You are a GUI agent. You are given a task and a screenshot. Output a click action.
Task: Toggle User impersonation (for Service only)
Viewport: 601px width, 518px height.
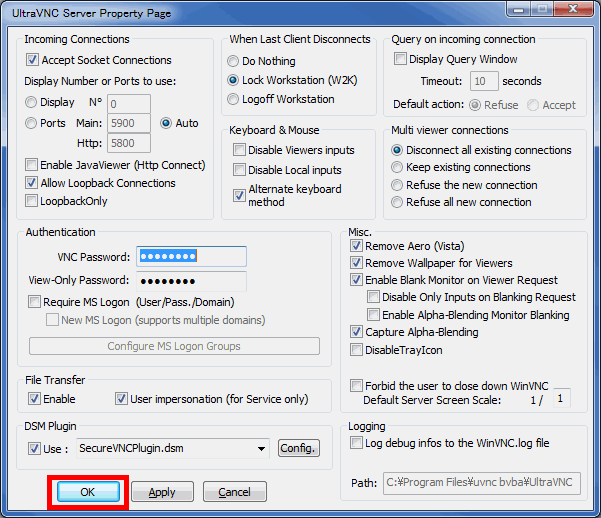pyautogui.click(x=122, y=399)
